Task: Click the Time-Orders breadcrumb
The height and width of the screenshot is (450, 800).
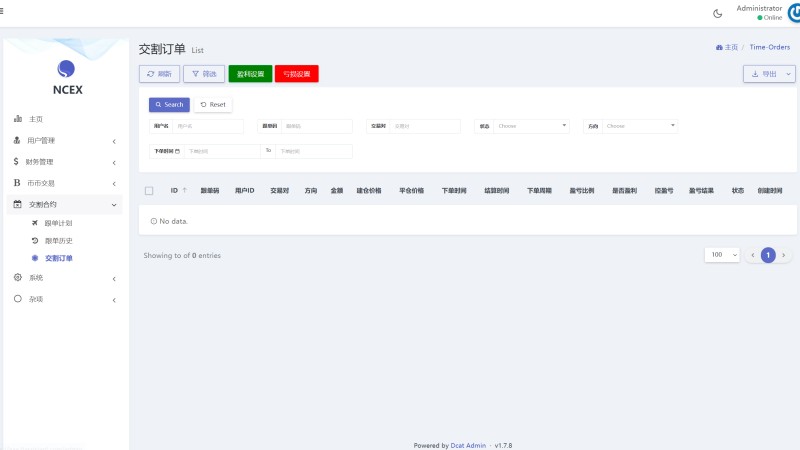Action: (769, 47)
